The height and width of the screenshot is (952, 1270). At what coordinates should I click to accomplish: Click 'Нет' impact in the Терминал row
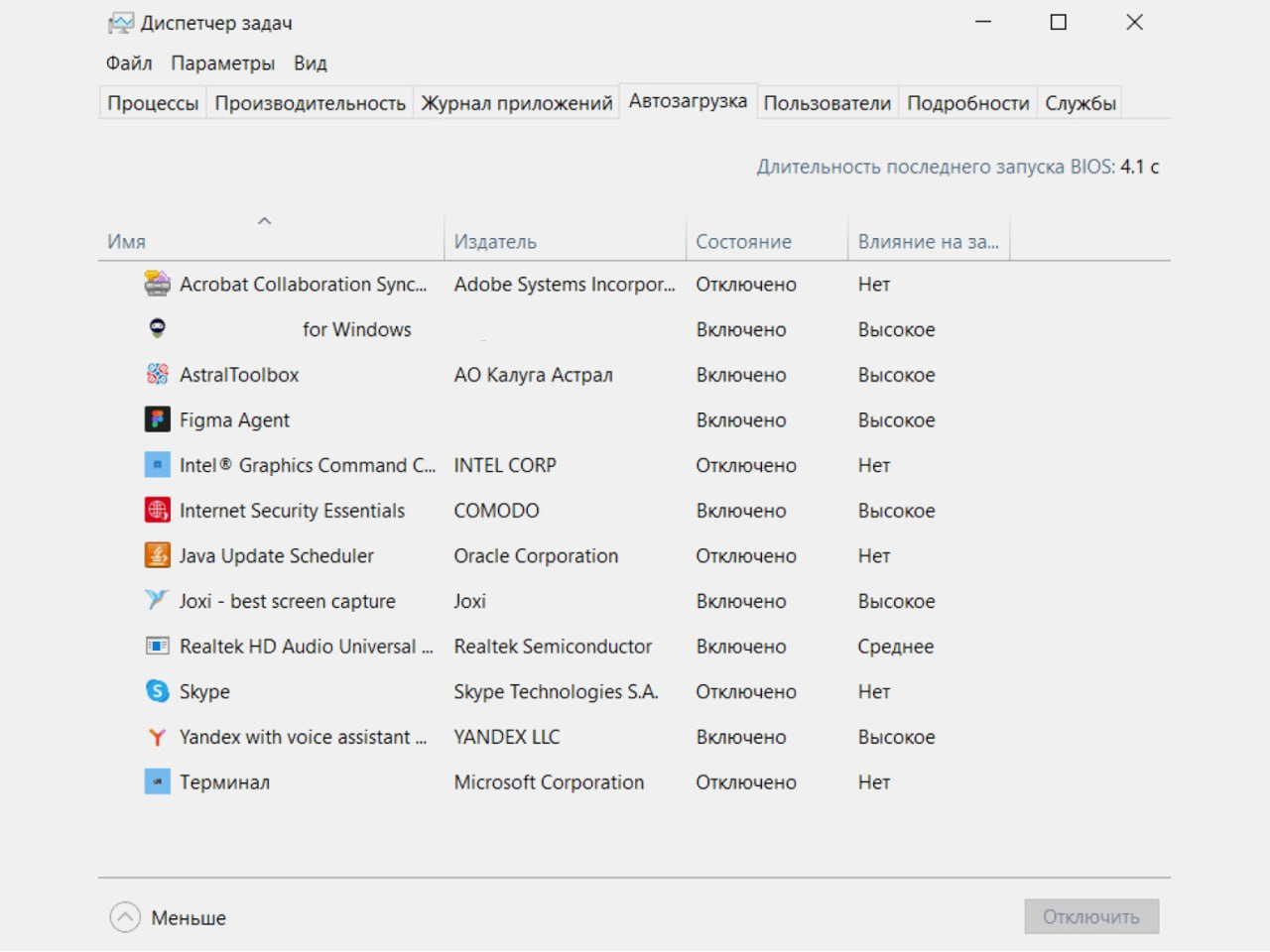pos(874,782)
